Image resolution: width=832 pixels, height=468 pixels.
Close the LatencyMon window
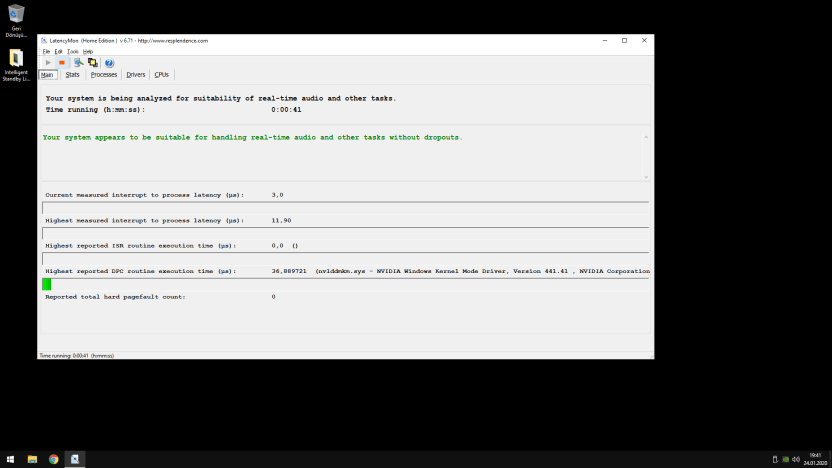point(644,40)
